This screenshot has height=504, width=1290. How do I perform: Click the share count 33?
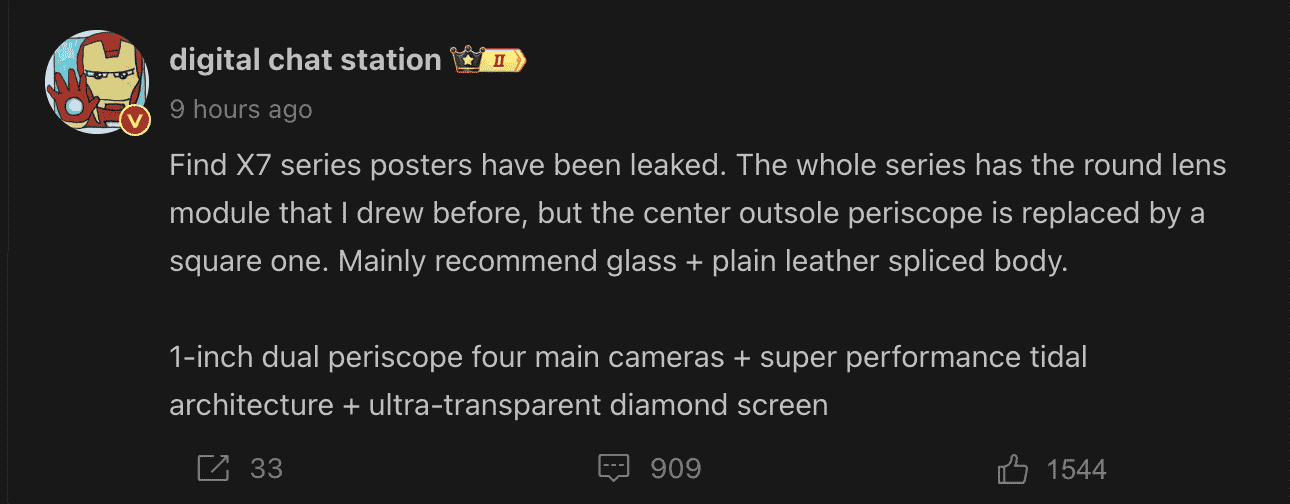(266, 468)
